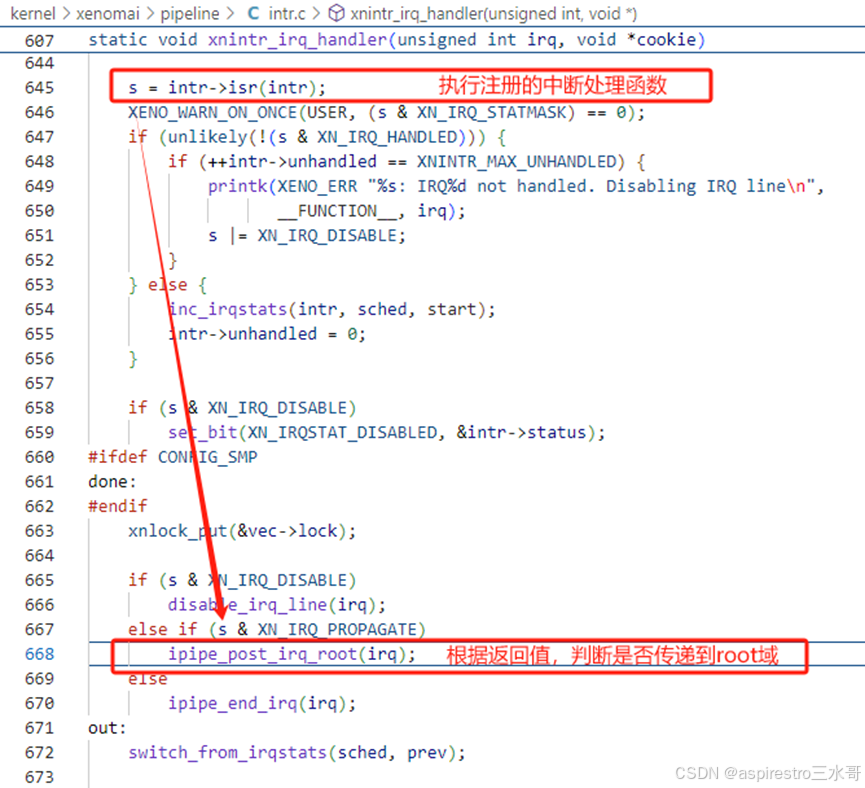This screenshot has width=865, height=788.
Task: Click ipipe_post_irq_root call on line 668
Action: (262, 654)
